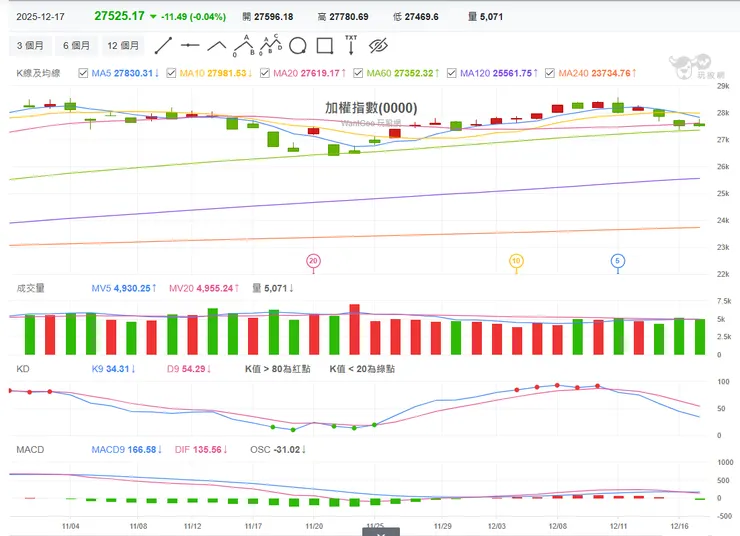The image size is (740, 536).
Task: Select the rectangle drawing tool
Action: (325, 46)
